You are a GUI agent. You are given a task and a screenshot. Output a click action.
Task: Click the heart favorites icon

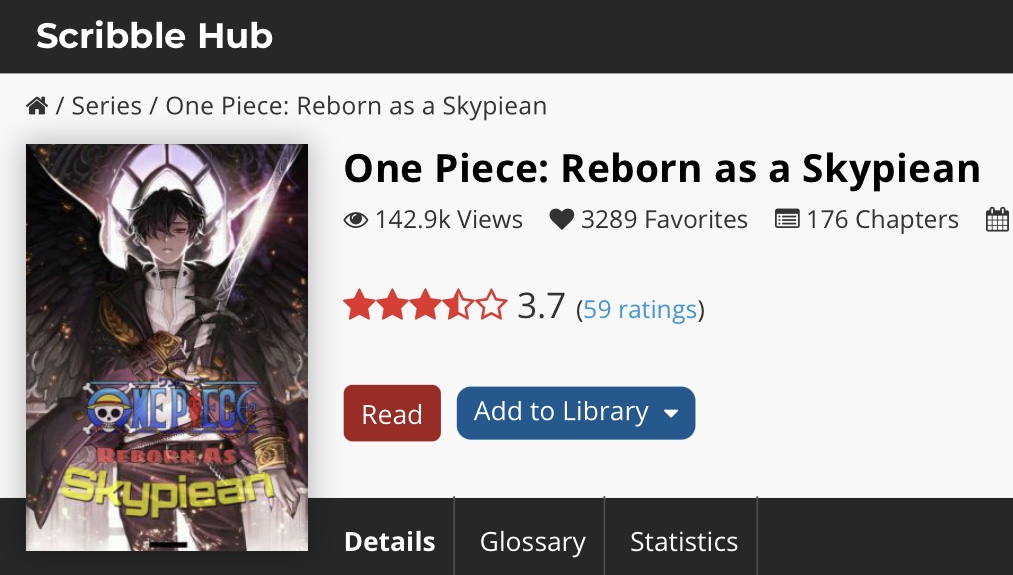(562, 220)
